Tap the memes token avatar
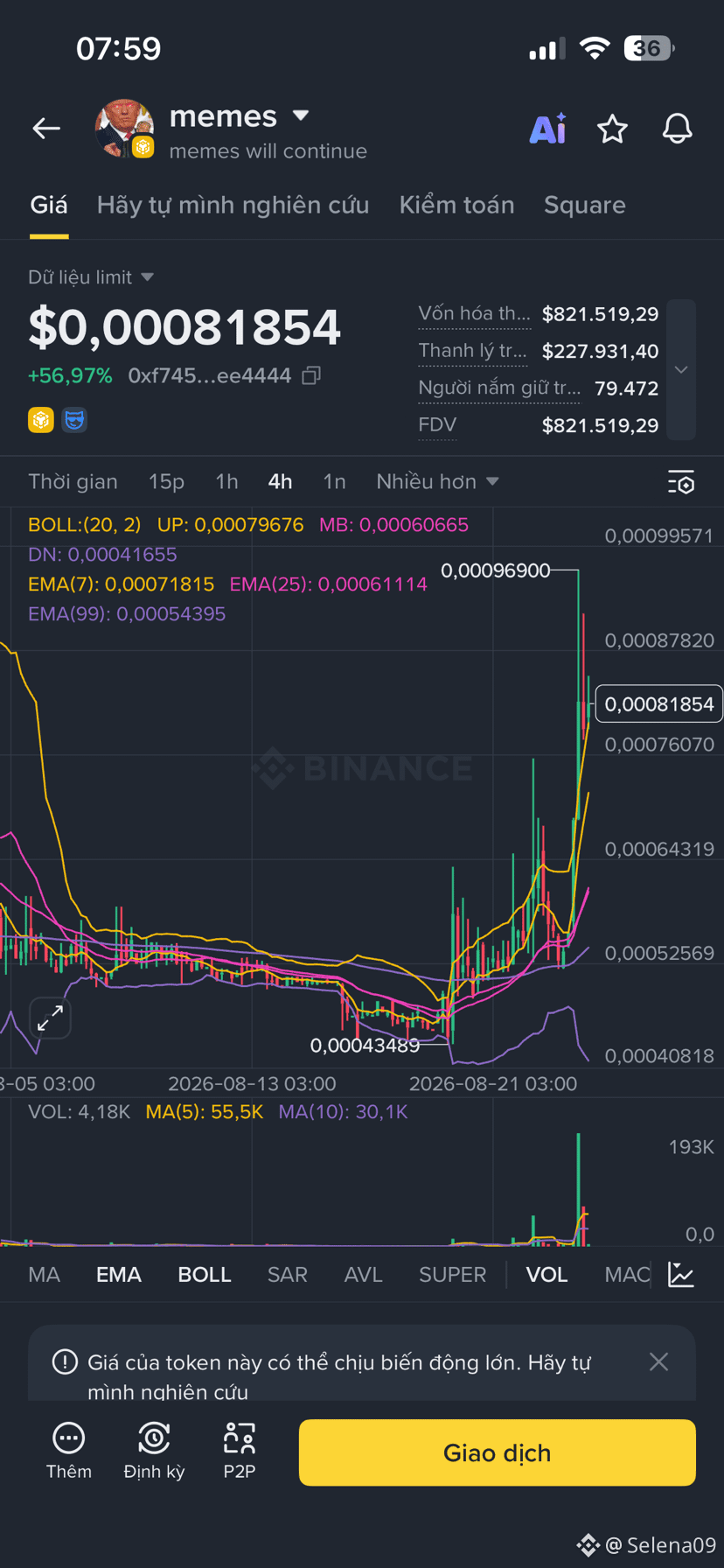The image size is (724, 1568). (x=124, y=129)
